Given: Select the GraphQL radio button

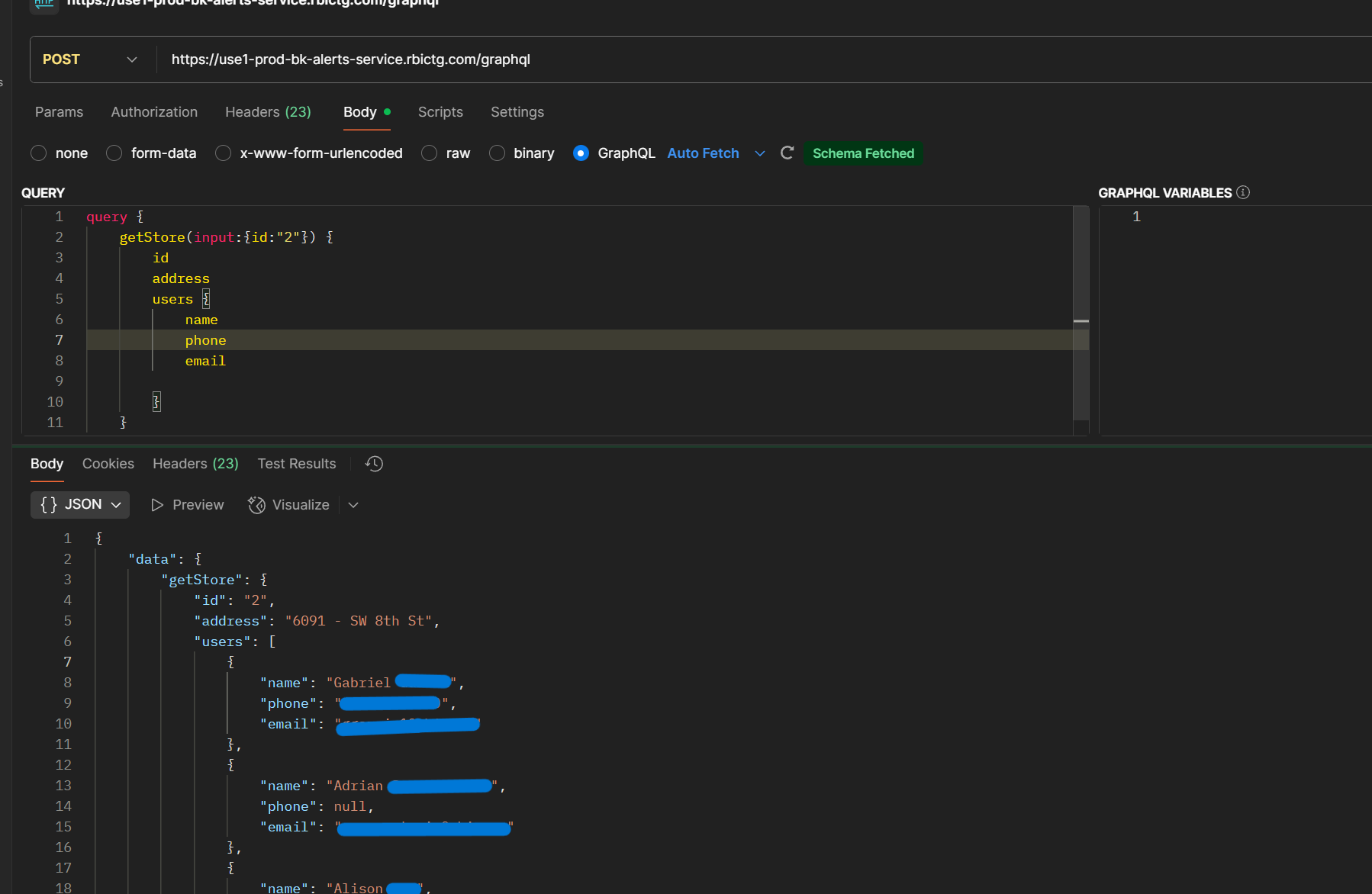Looking at the screenshot, I should pos(581,153).
